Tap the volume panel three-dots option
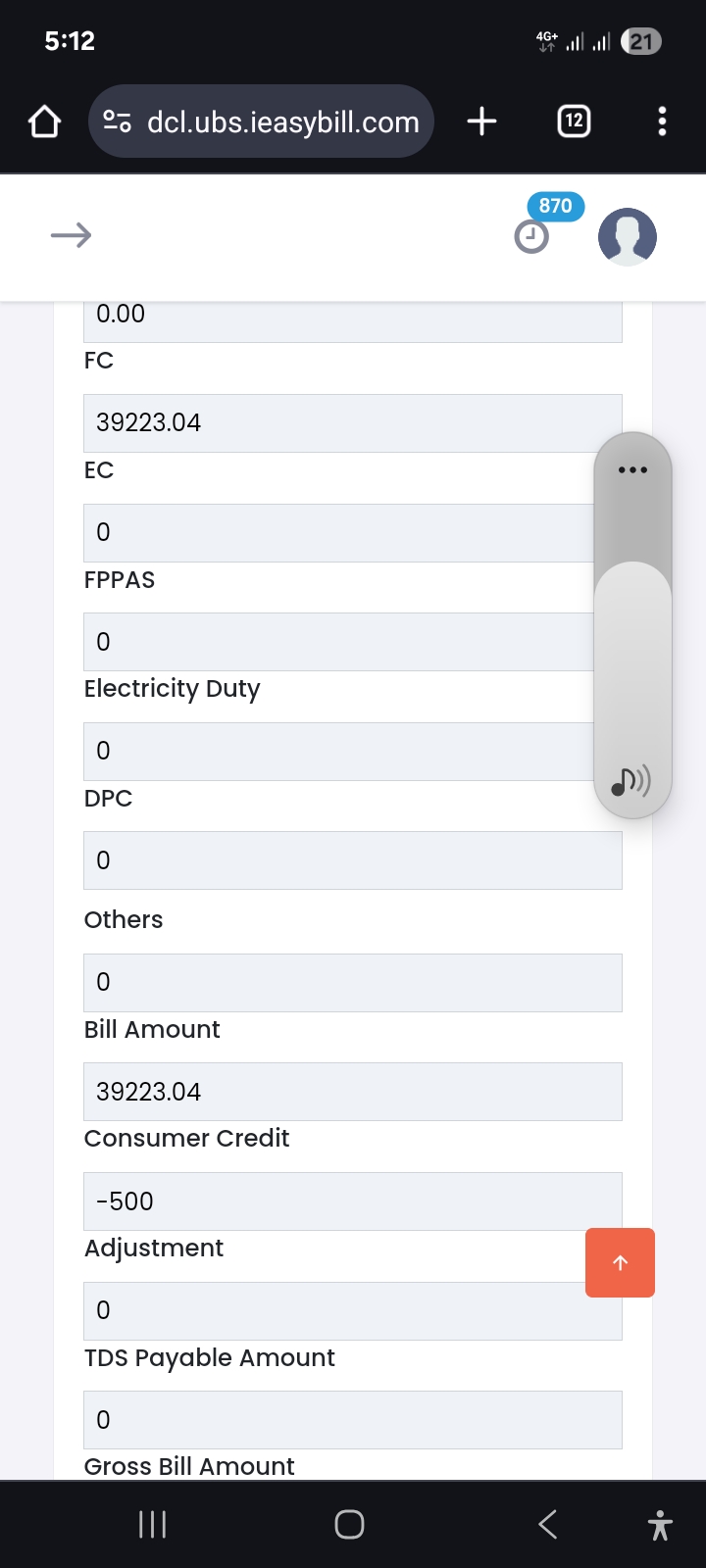Image resolution: width=706 pixels, height=1568 pixels. tap(632, 470)
